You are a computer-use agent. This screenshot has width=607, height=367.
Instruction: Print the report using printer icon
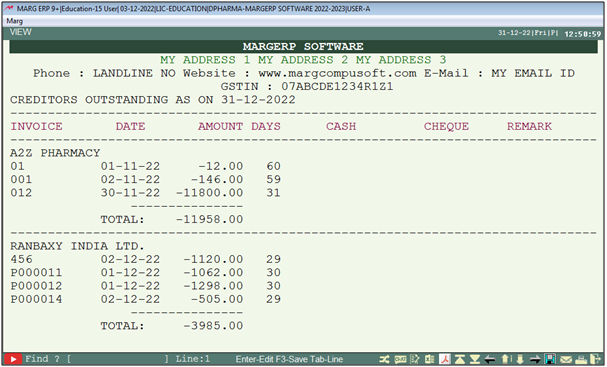tap(581, 360)
